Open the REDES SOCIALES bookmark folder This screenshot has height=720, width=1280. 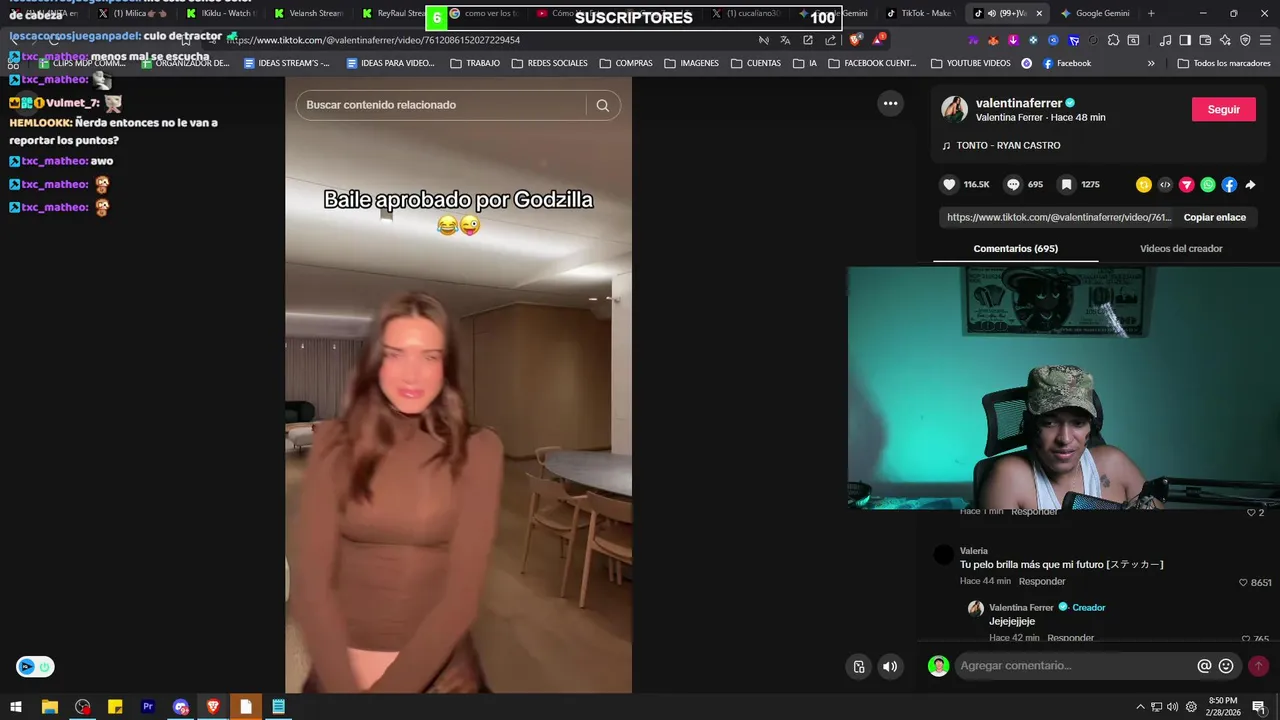coord(550,63)
